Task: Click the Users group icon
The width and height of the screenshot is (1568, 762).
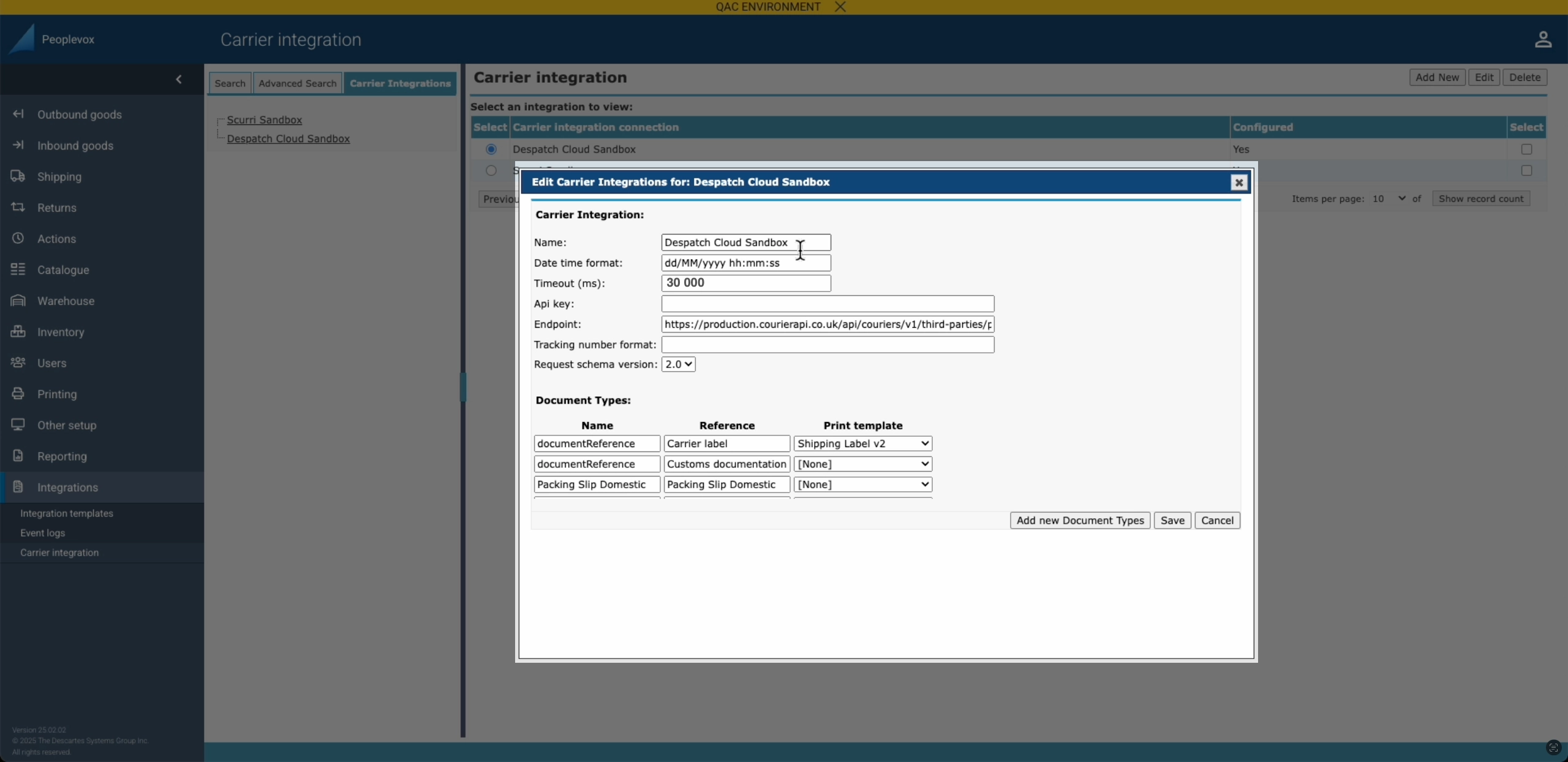Action: pyautogui.click(x=18, y=363)
